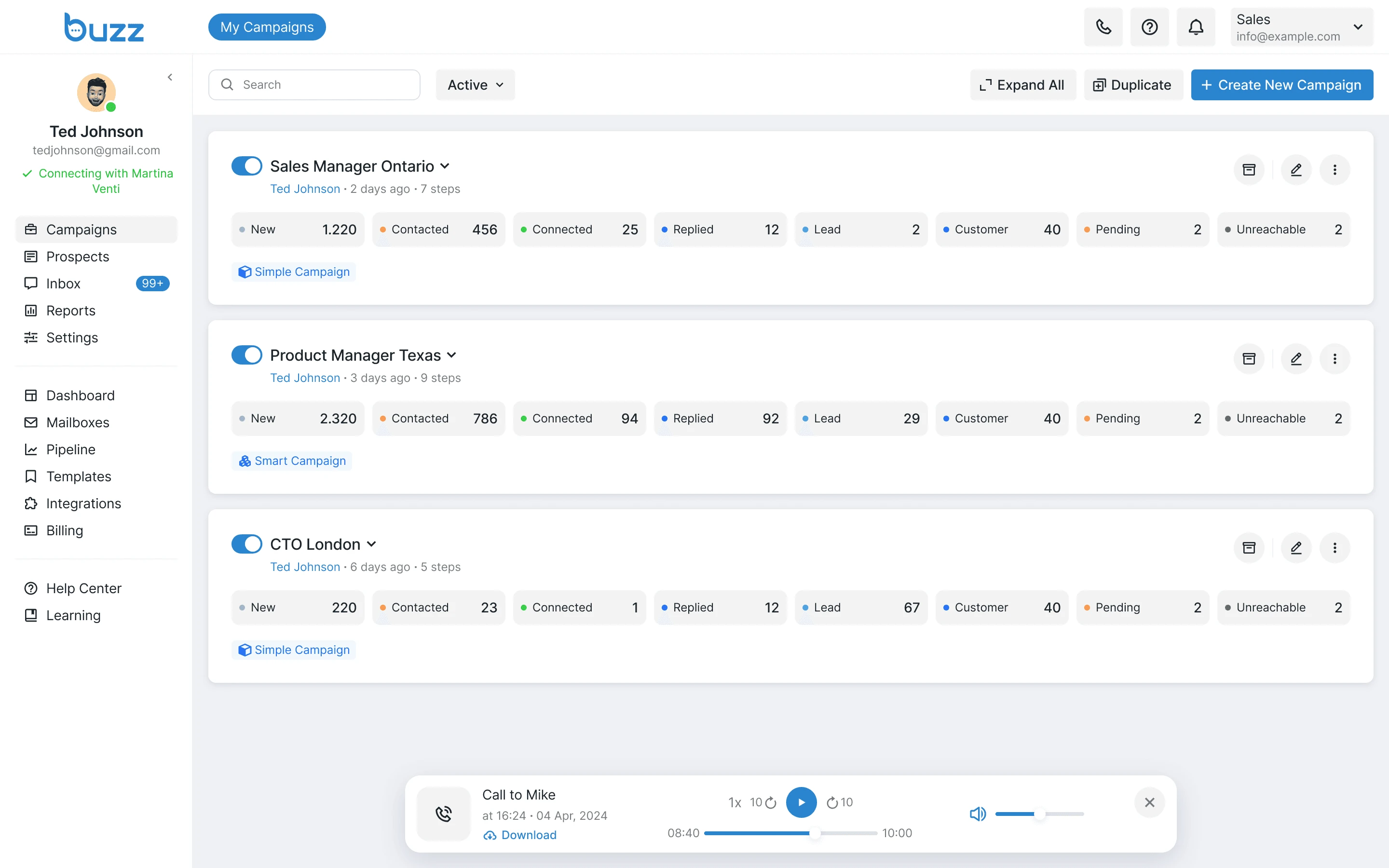
Task: Skip the recording forward 10 seconds
Action: (x=840, y=802)
